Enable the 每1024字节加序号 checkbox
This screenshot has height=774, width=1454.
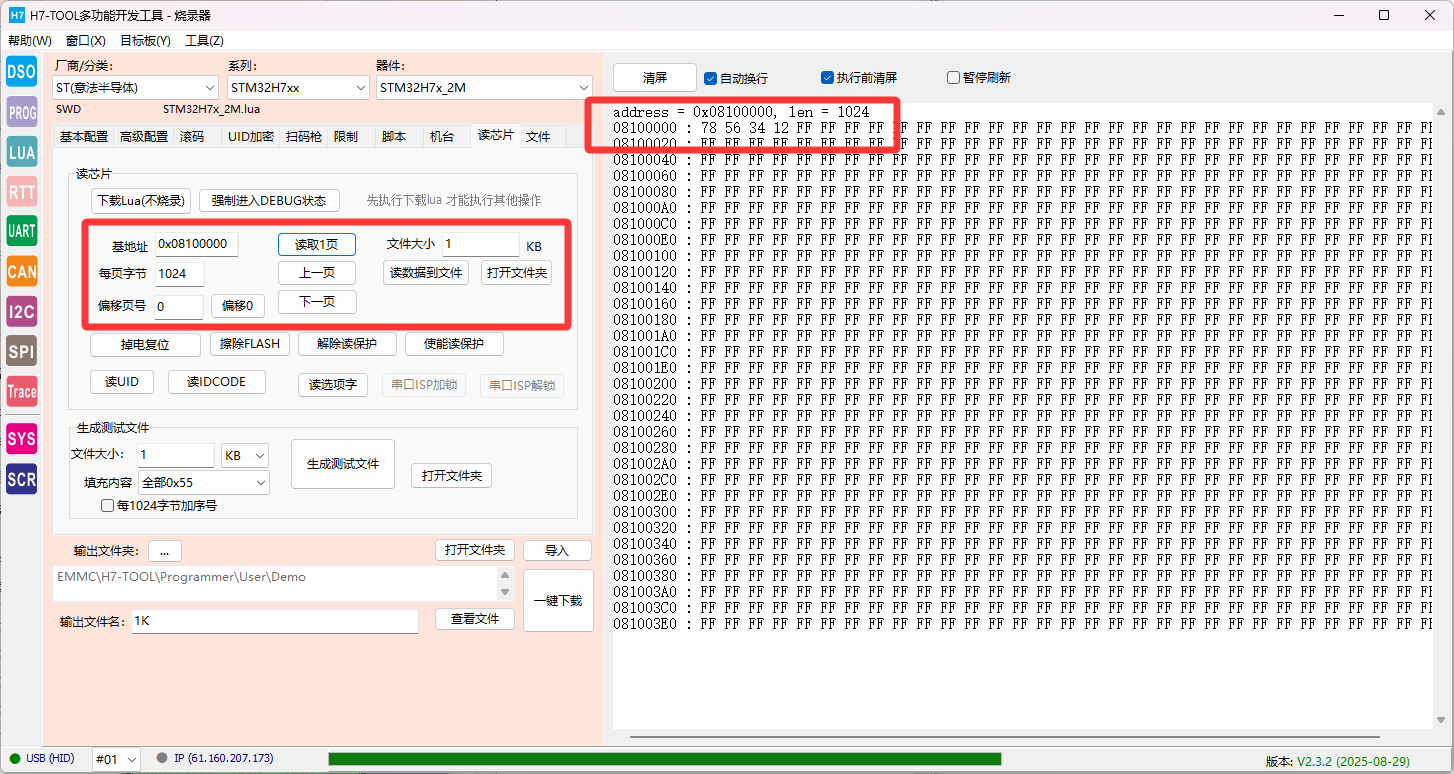tap(108, 506)
